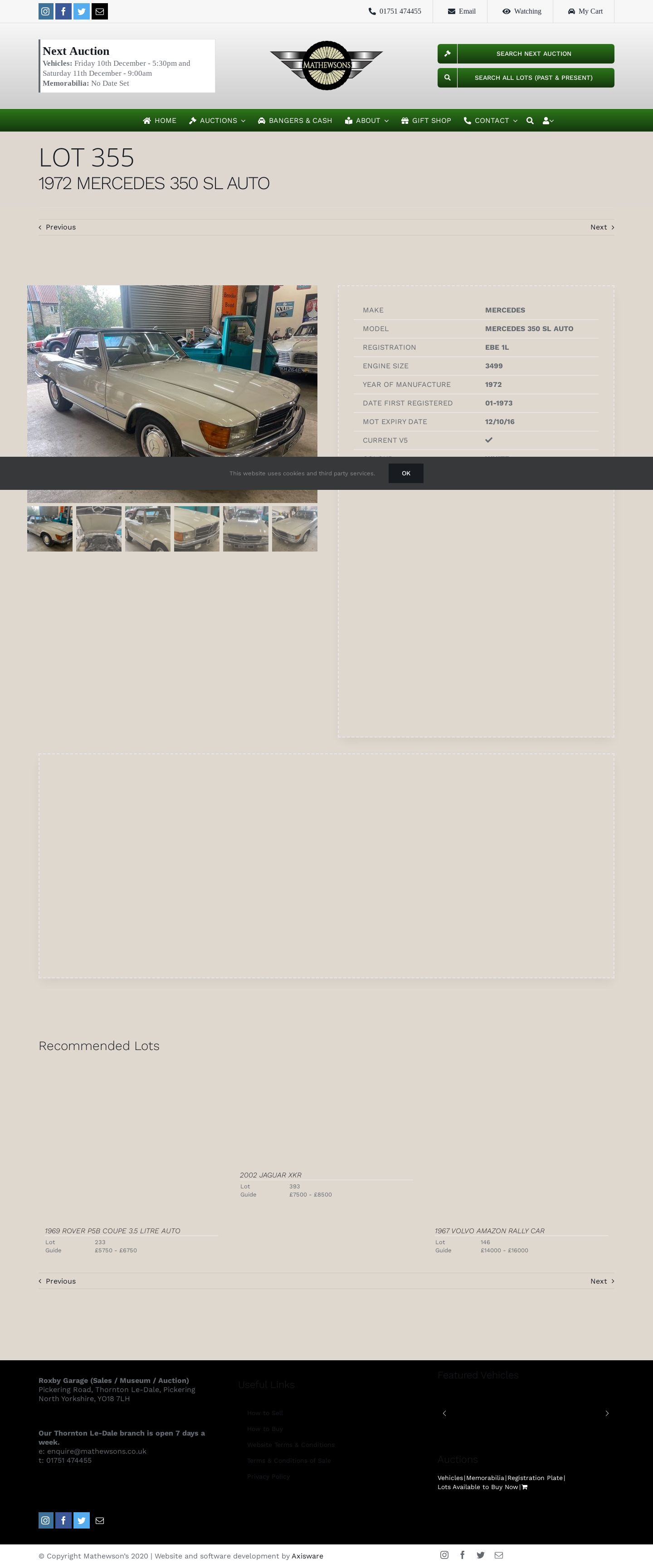Image resolution: width=653 pixels, height=1568 pixels.
Task: Click previous arrow in Featured Vehicles carousel
Action: 444,1413
